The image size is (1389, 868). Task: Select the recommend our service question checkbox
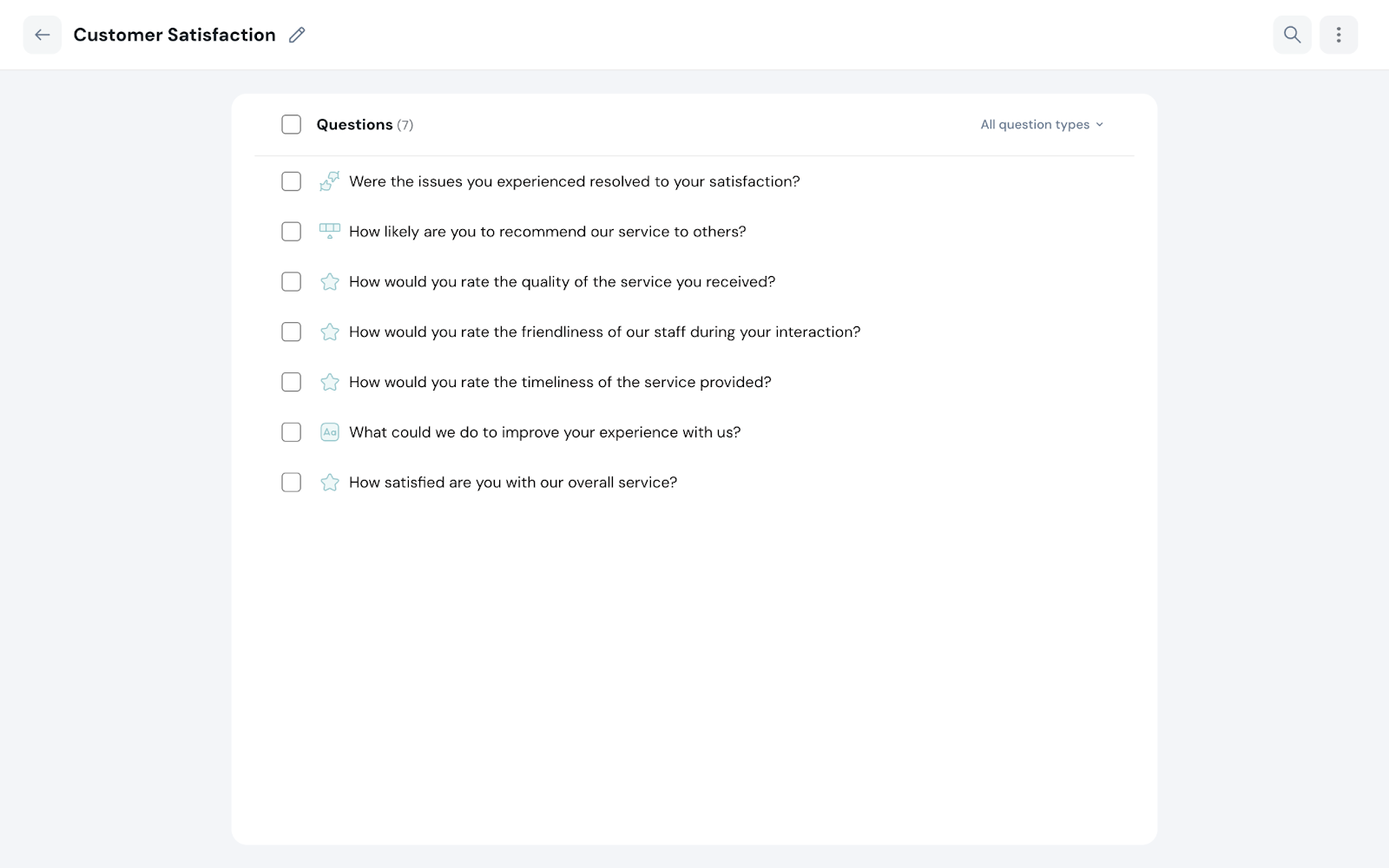292,232
